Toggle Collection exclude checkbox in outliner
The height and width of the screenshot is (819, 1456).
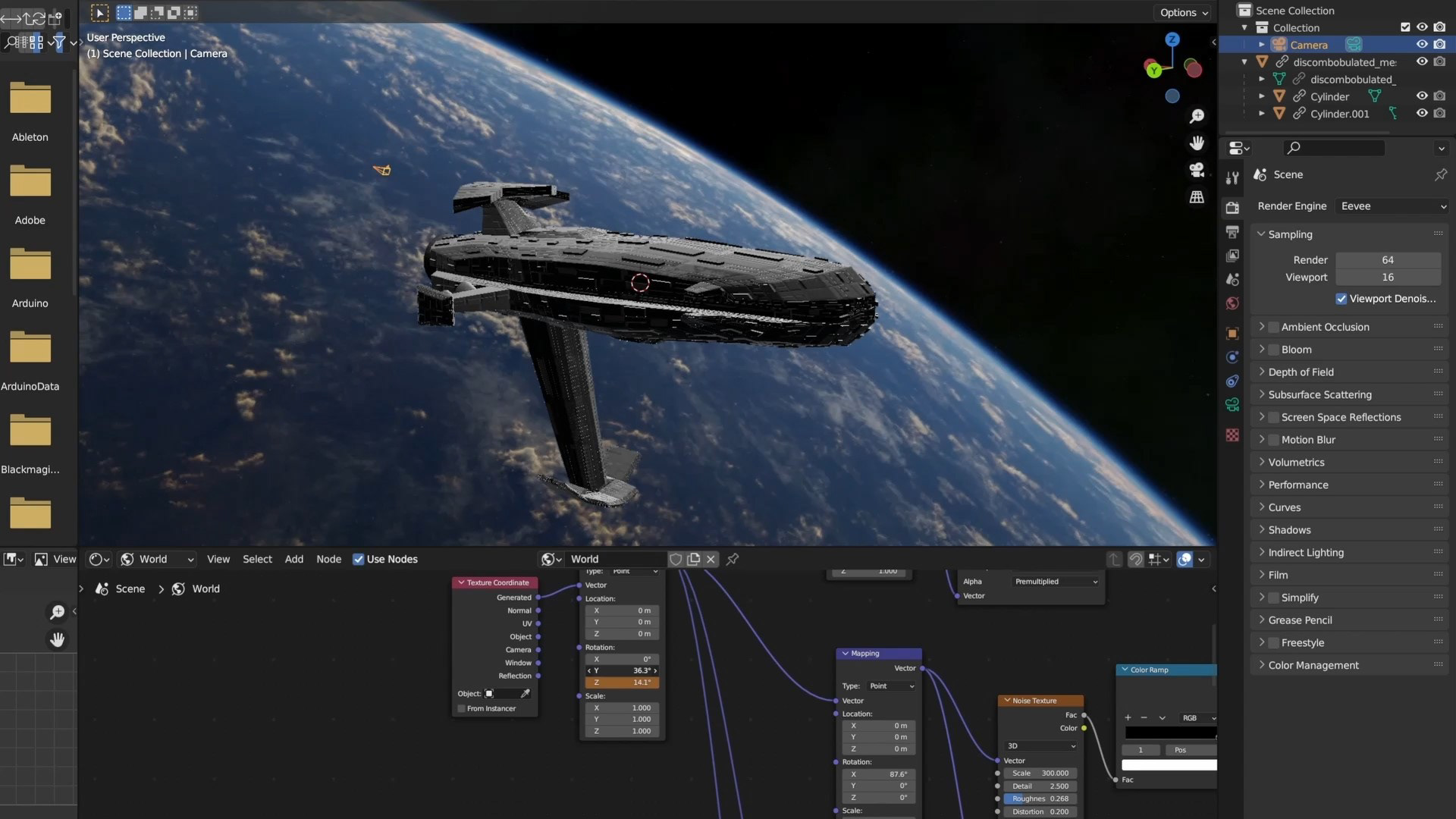(1405, 27)
